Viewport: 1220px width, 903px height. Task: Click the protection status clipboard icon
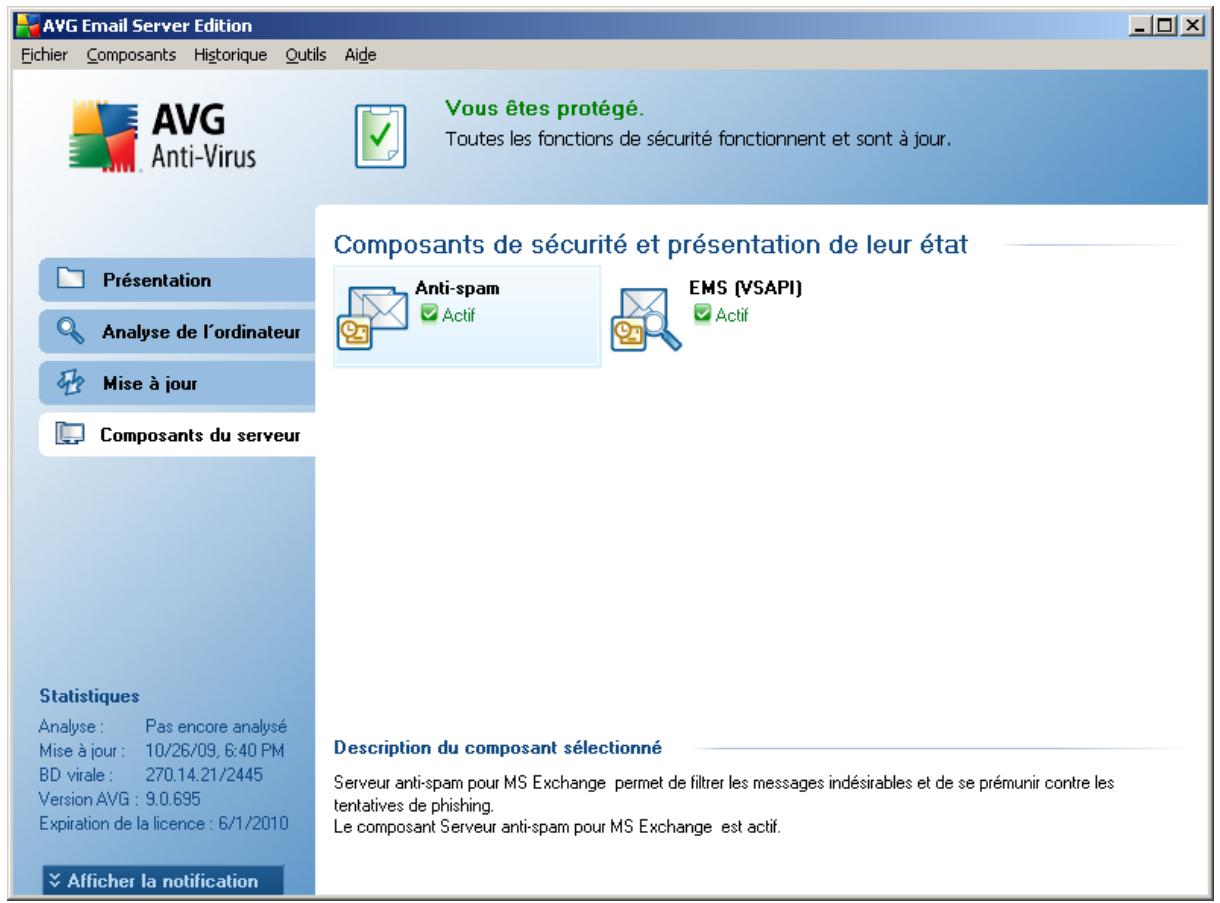tap(382, 135)
